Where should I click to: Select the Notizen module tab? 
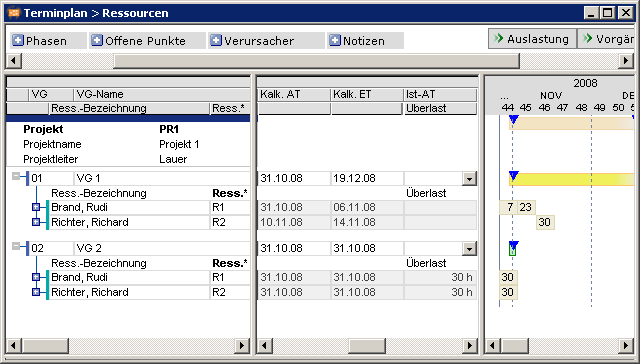tap(365, 40)
